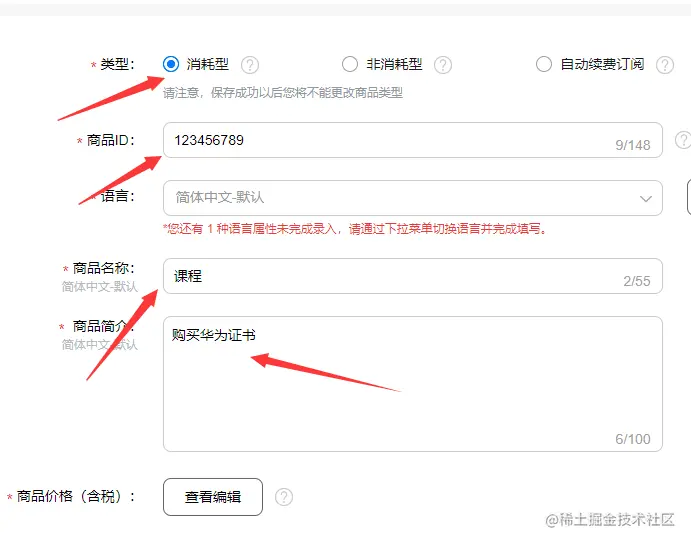The width and height of the screenshot is (691, 544).
Task: Click the 2/55 character counter
Action: [637, 281]
